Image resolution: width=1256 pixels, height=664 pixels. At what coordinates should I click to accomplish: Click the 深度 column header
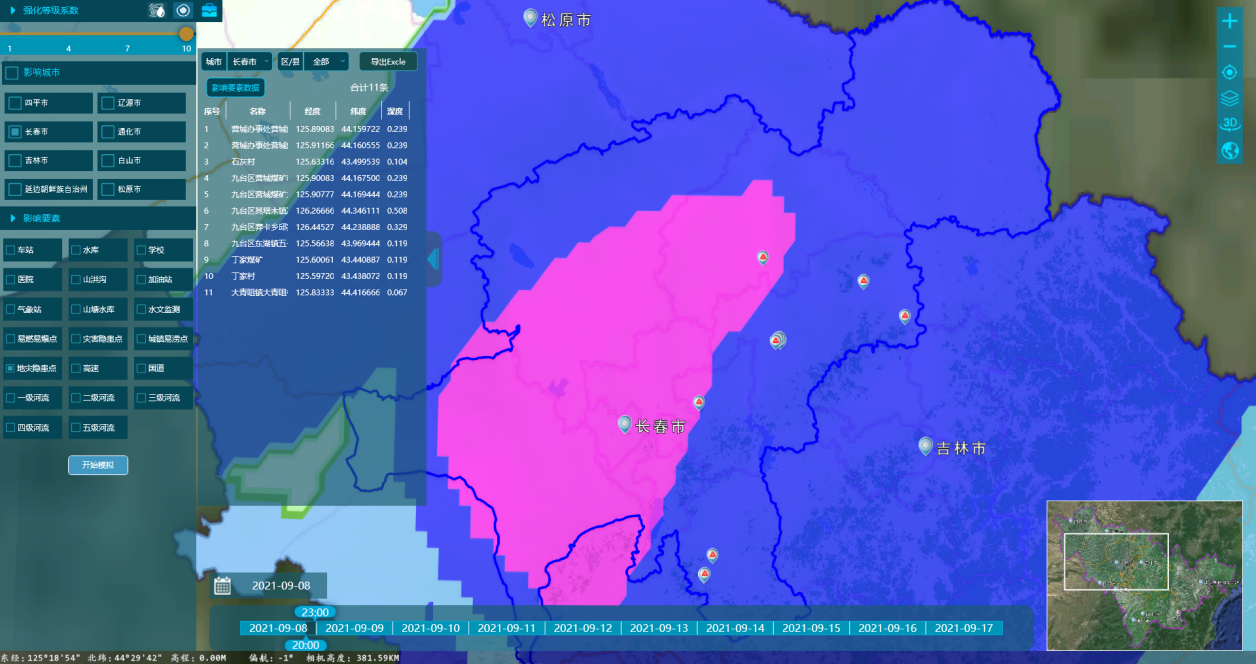click(x=395, y=111)
